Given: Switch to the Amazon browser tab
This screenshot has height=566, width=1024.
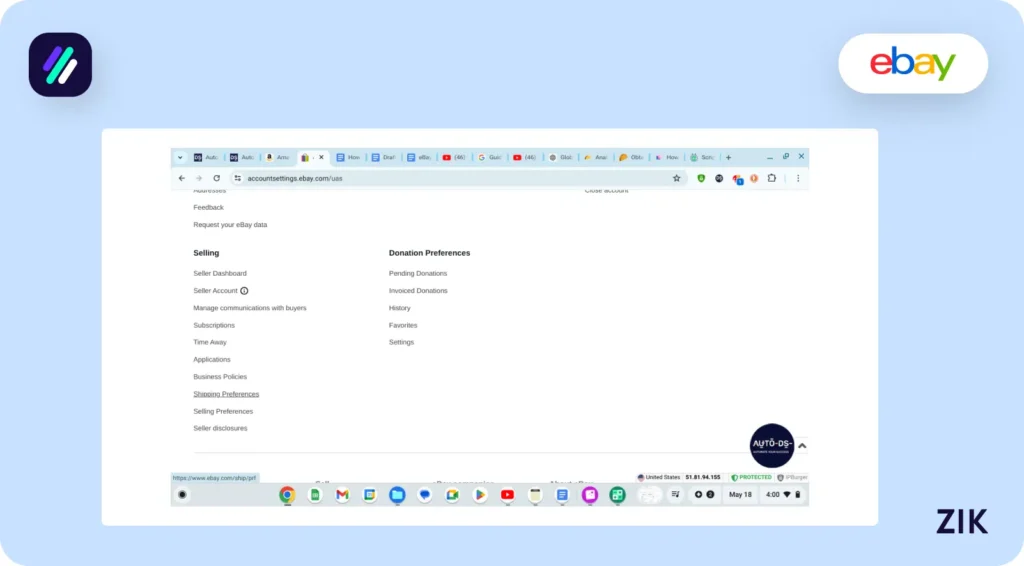Looking at the screenshot, I should (276, 157).
